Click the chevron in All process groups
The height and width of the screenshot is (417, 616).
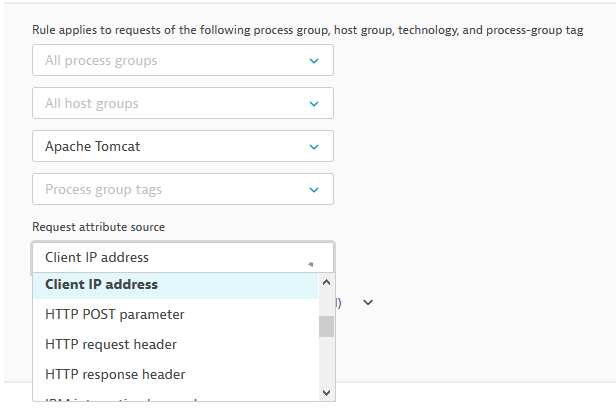[x=314, y=61]
